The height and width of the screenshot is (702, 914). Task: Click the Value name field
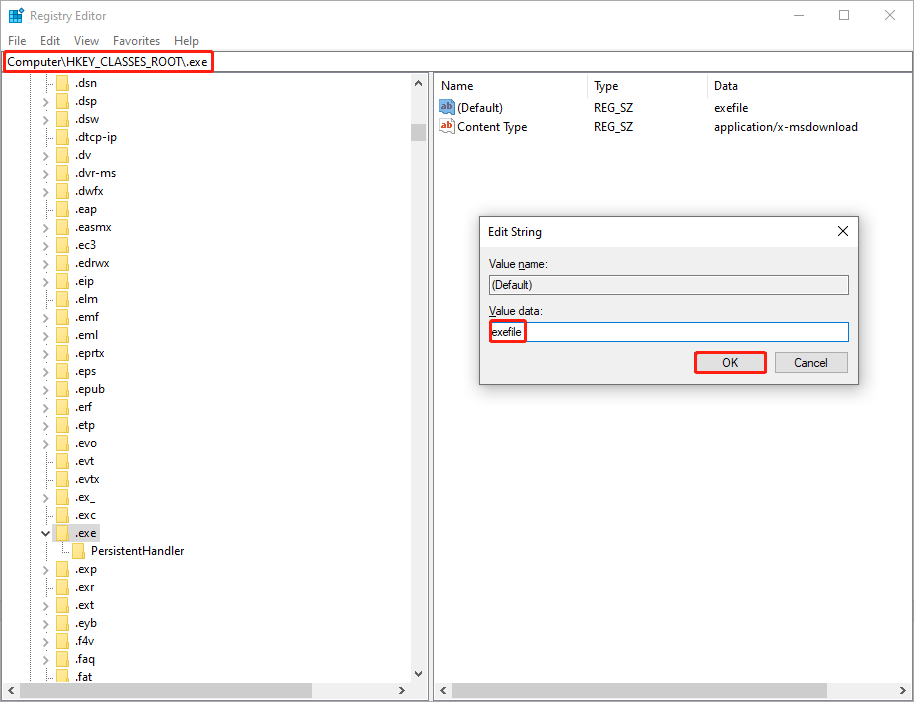(669, 285)
